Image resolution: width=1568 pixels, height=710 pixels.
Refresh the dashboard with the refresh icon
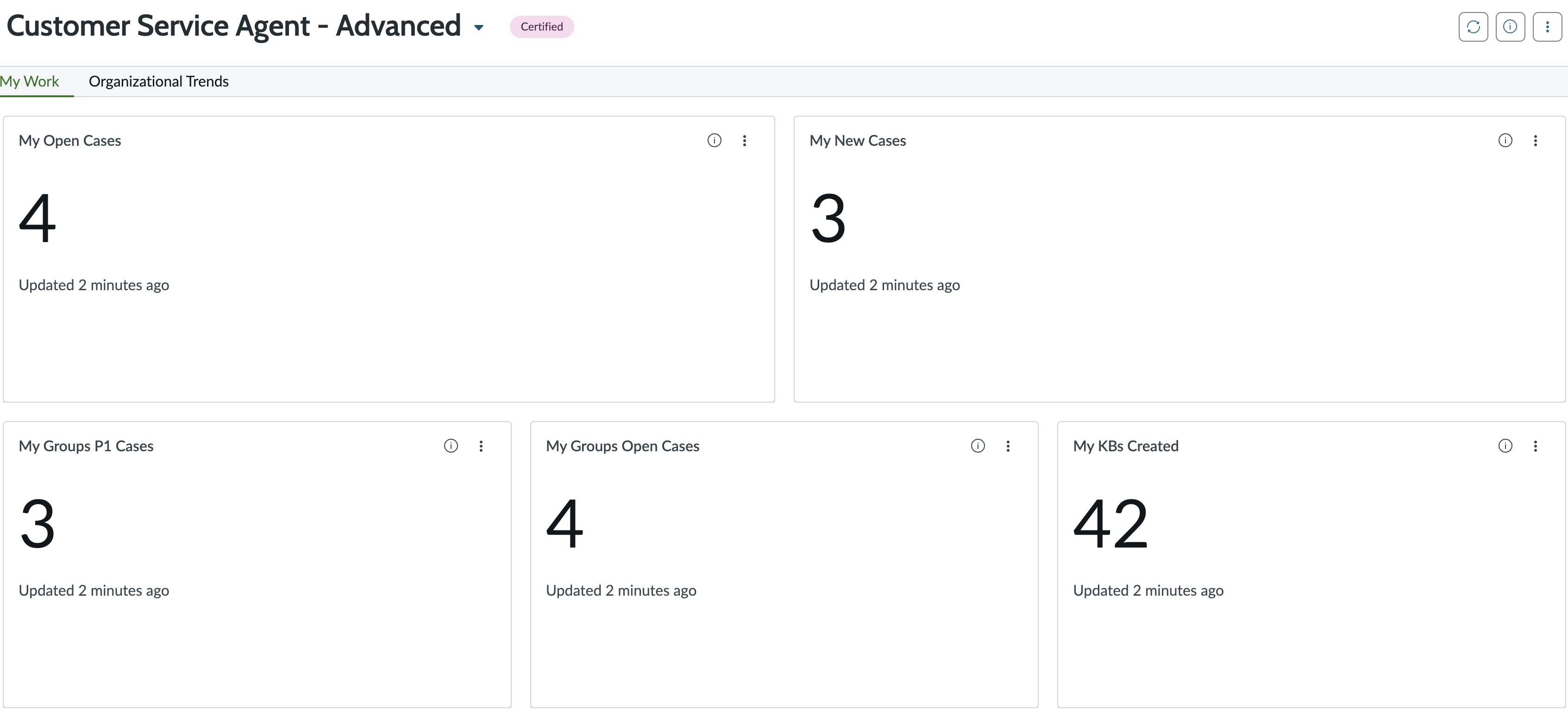tap(1473, 27)
